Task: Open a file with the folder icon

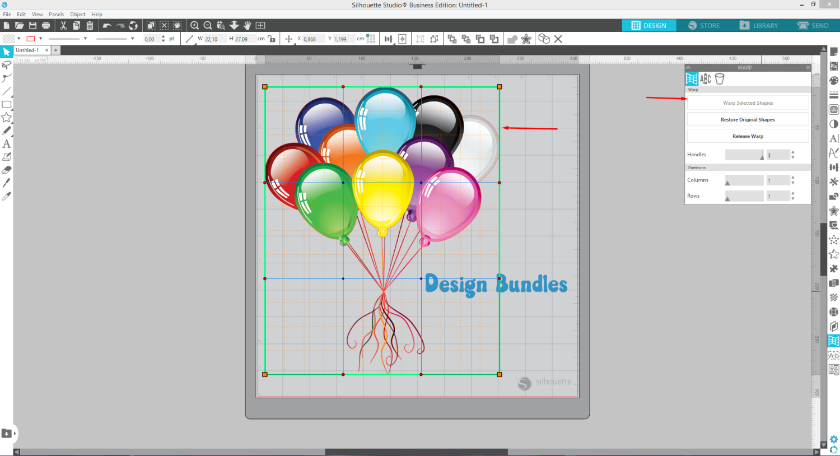Action: (19, 25)
